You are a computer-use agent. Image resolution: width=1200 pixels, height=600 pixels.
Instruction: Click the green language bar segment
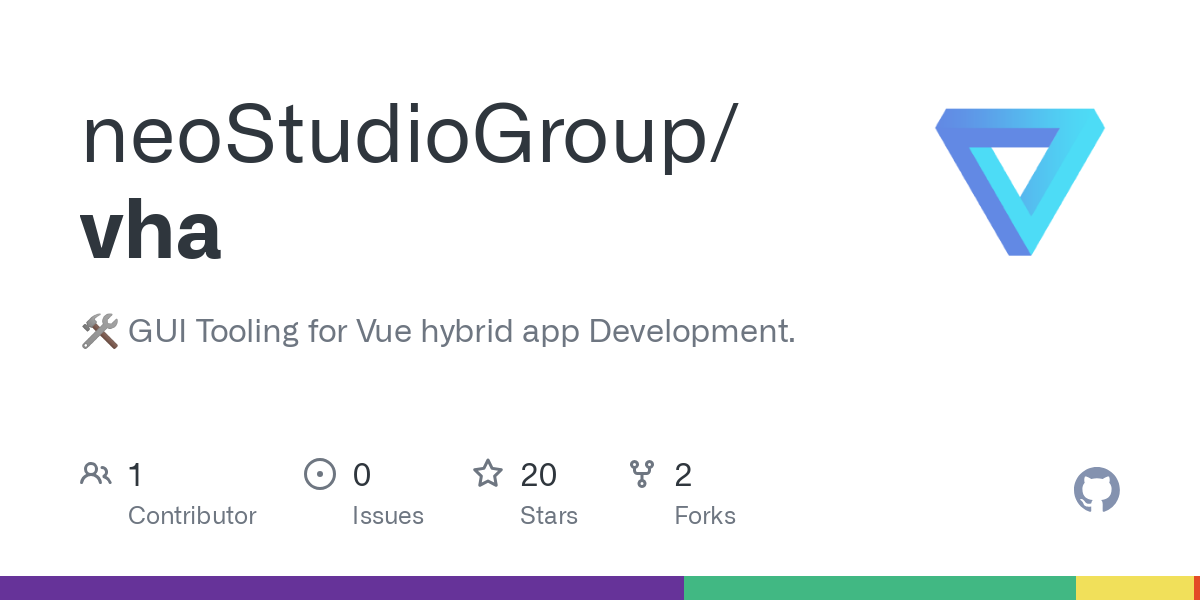[880, 588]
